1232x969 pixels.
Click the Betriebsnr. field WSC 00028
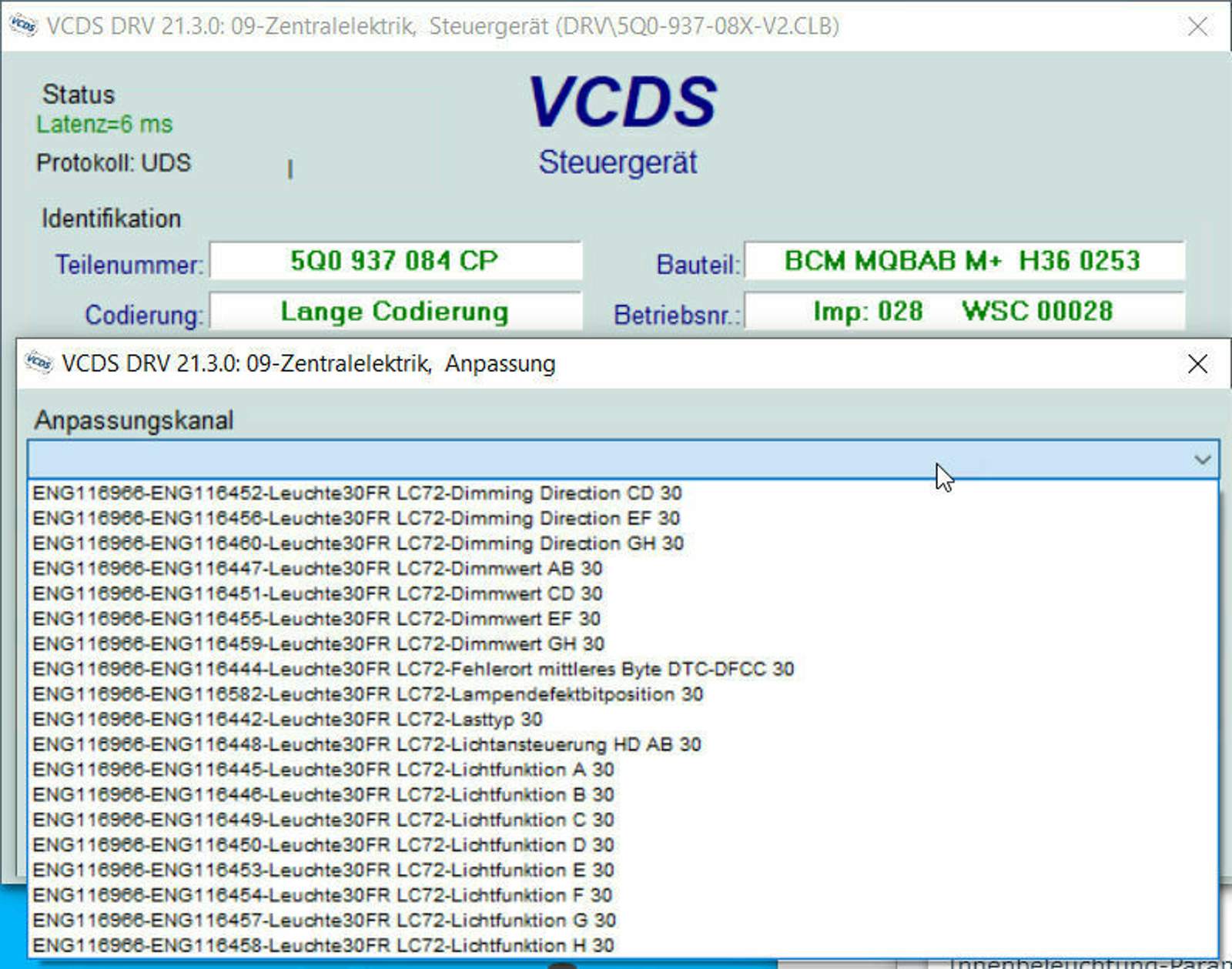[x=964, y=311]
